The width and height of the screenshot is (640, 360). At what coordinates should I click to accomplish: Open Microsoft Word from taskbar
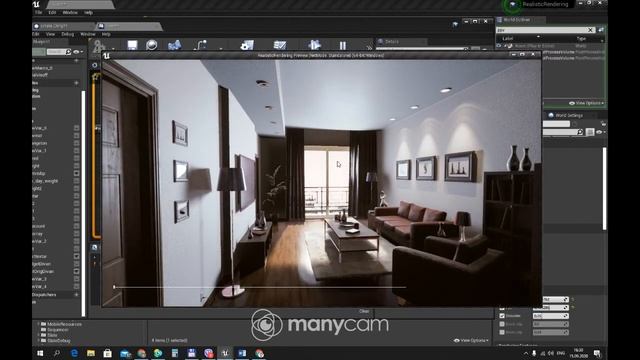tap(242, 353)
